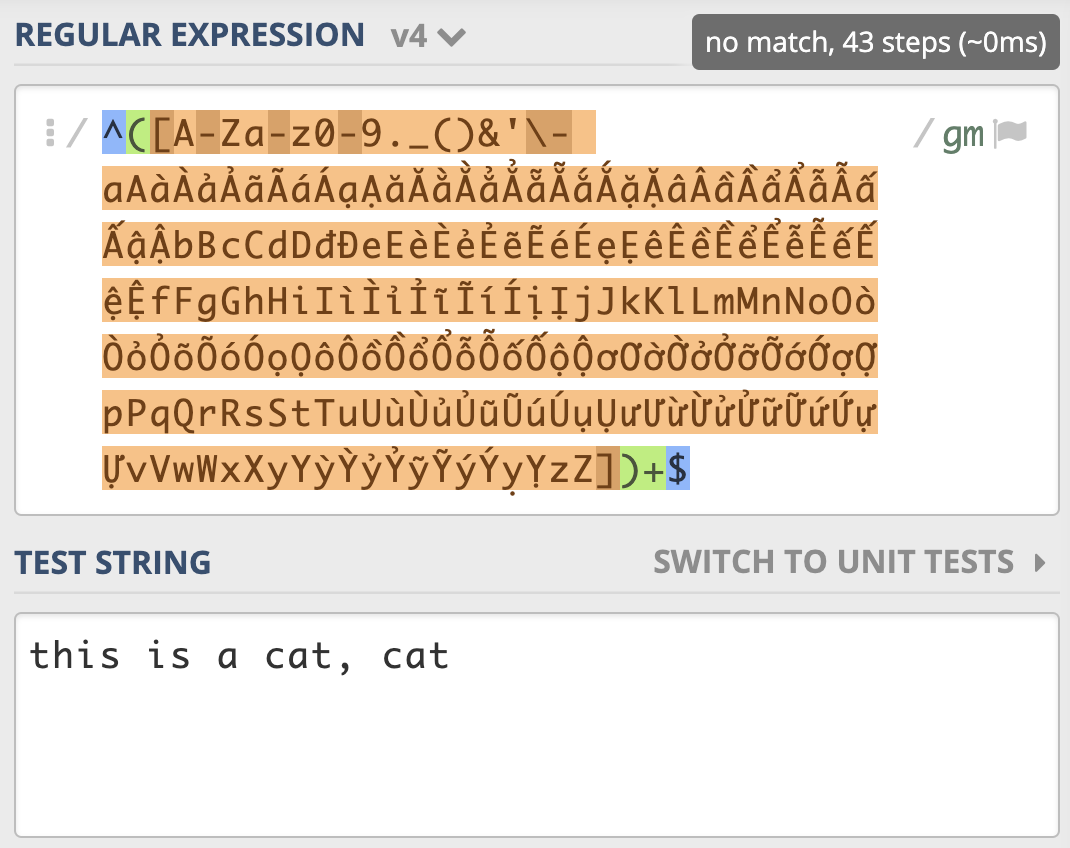
Task: Click the v4 version chevron arrow
Action: pos(451,37)
